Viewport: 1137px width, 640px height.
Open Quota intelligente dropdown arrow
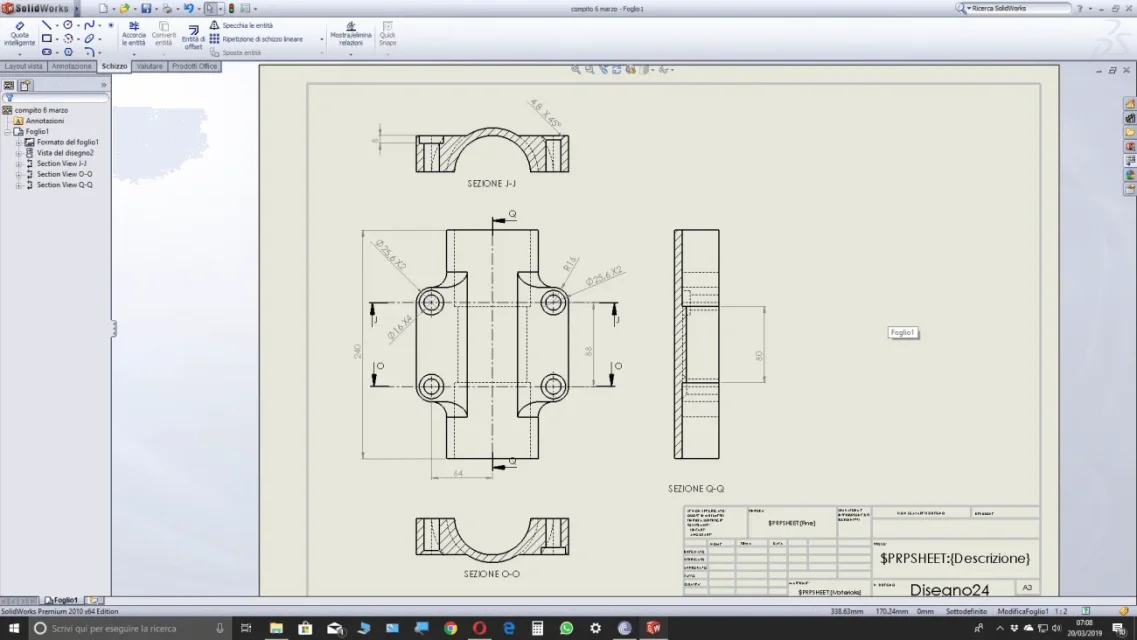point(20,54)
